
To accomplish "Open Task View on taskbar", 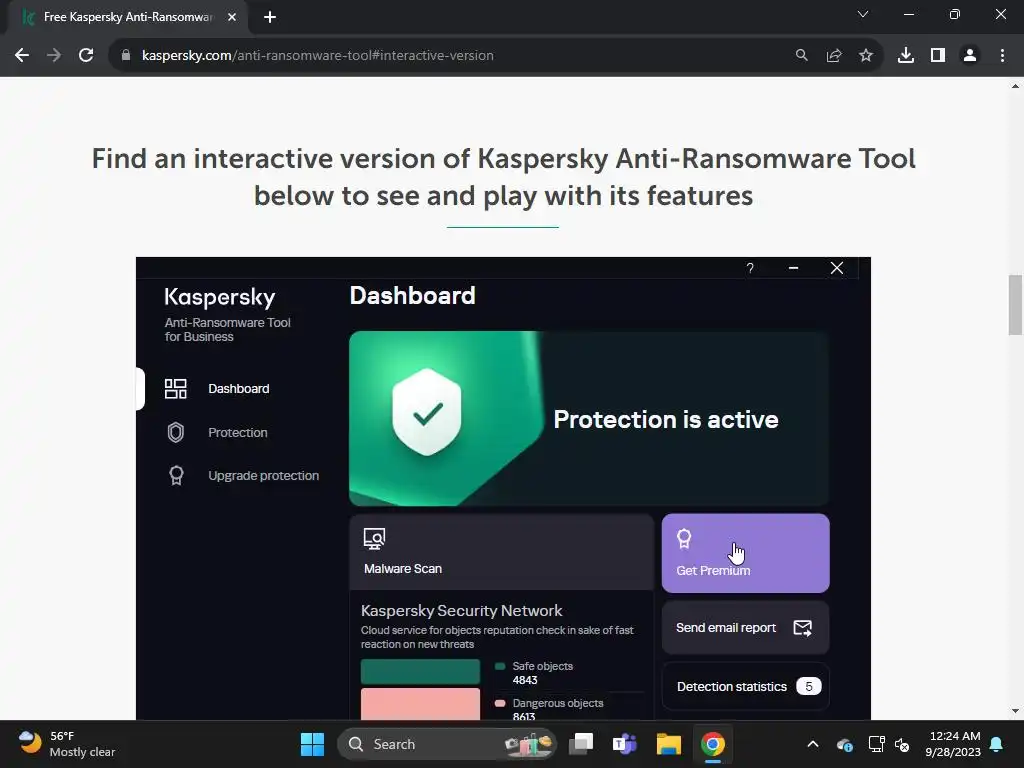I will pos(581,744).
